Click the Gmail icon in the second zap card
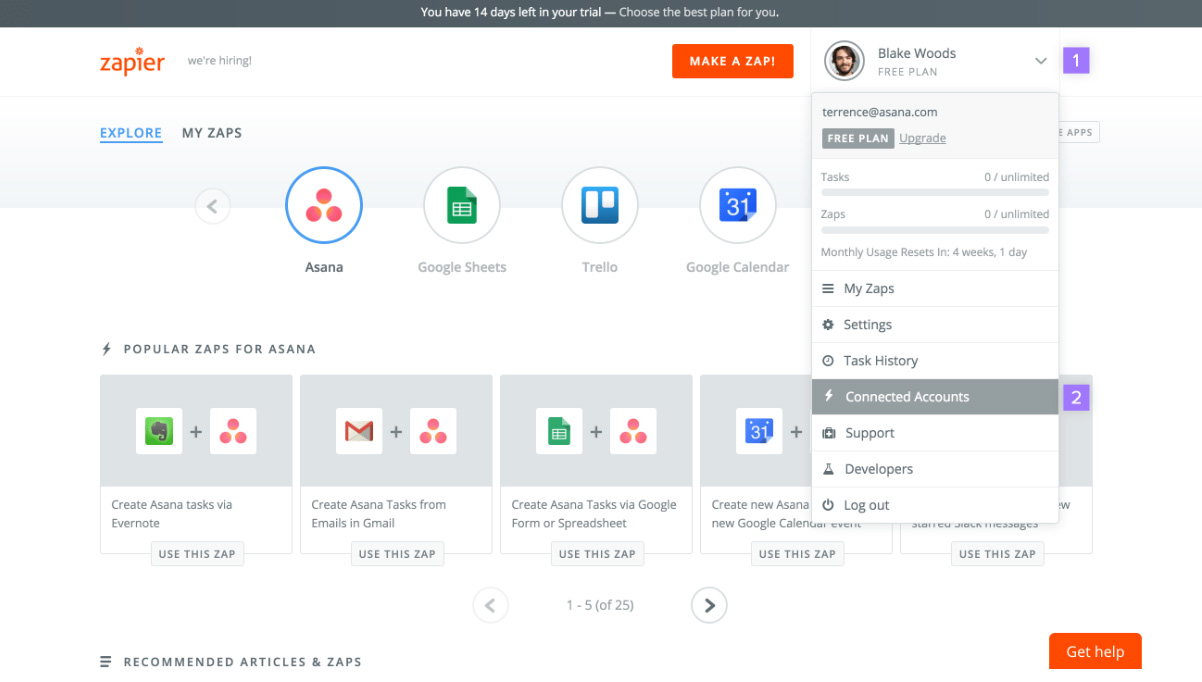Image resolution: width=1202 pixels, height=682 pixels. 359,431
